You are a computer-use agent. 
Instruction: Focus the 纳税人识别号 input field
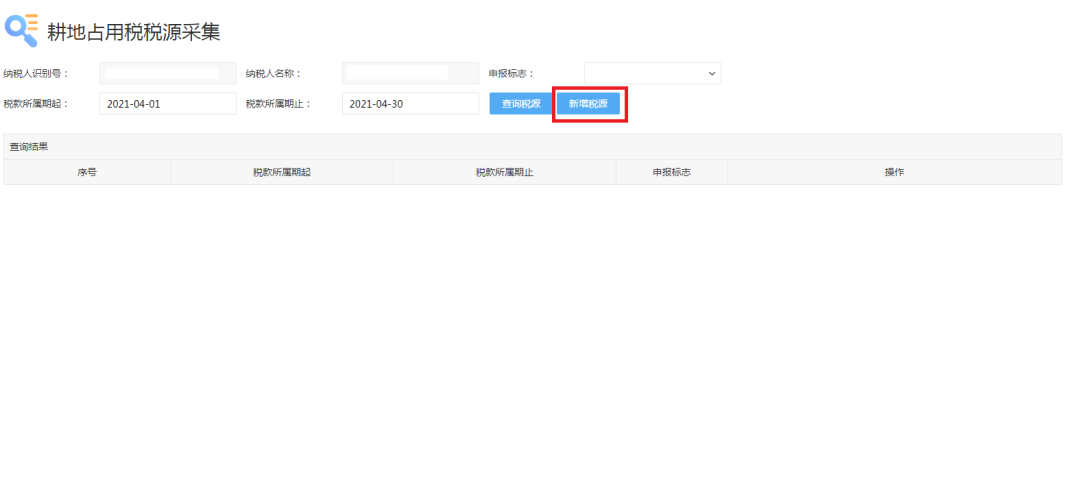(167, 73)
